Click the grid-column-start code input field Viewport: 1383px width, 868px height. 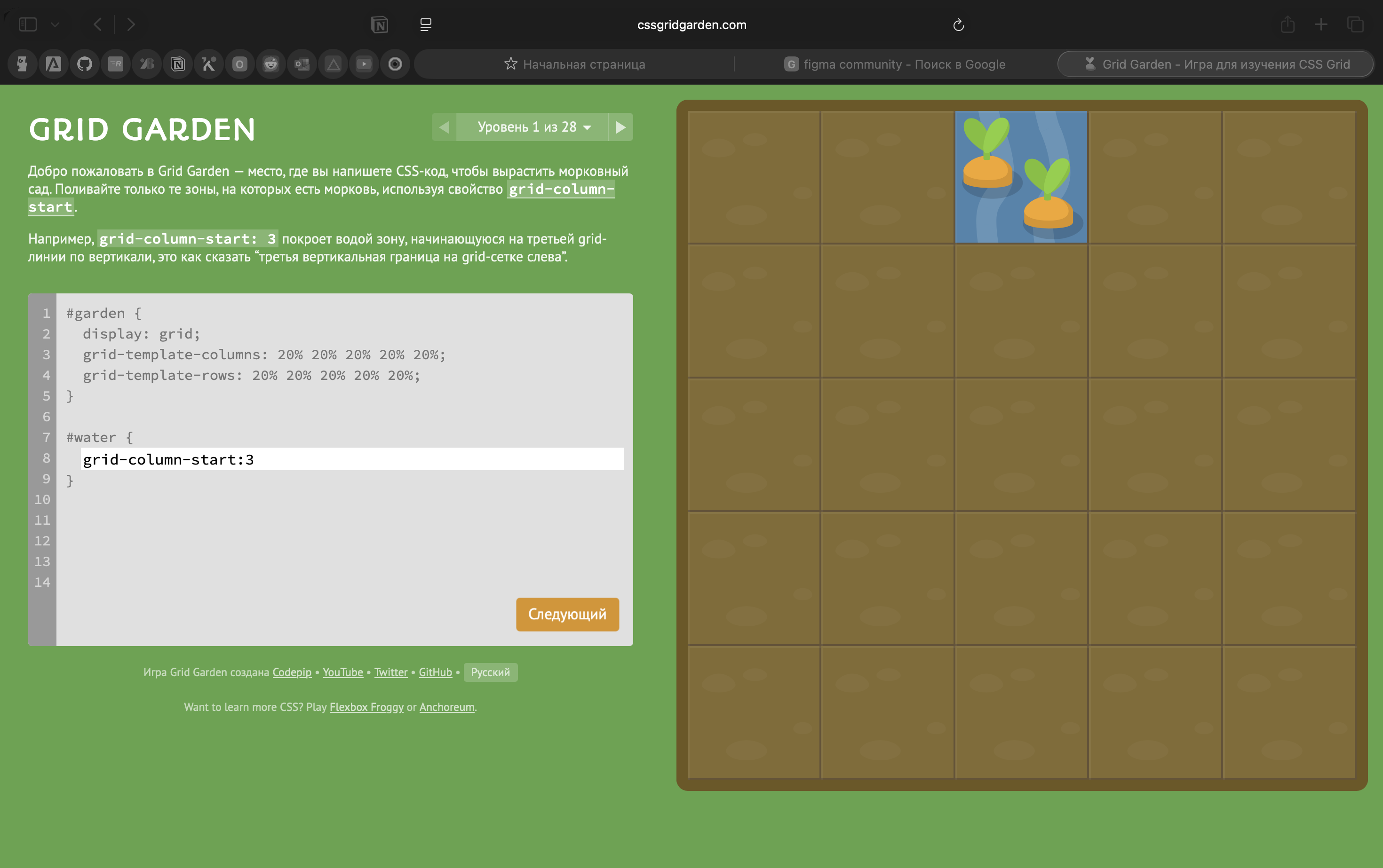[x=351, y=459]
